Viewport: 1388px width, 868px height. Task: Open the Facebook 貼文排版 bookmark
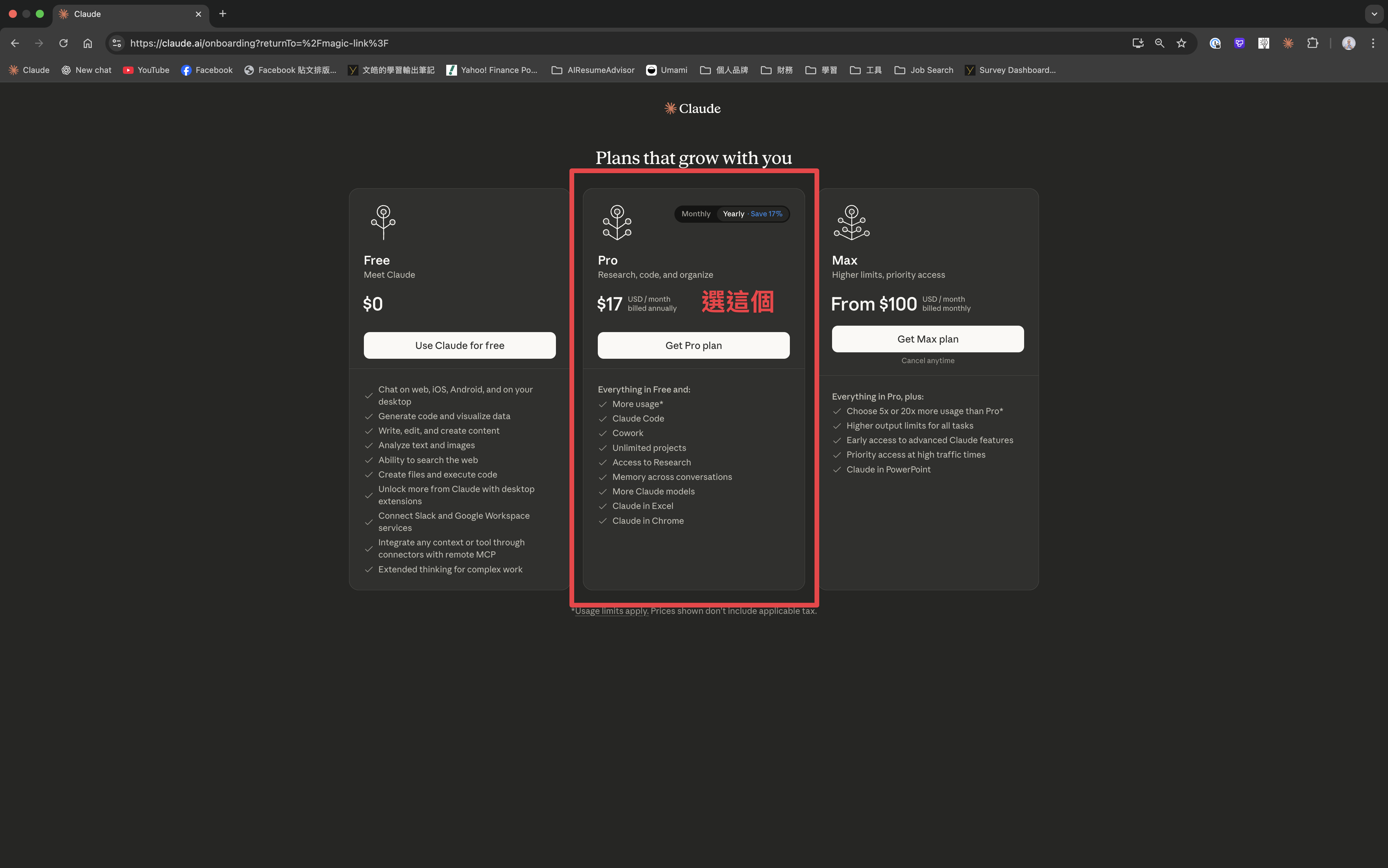tap(290, 70)
